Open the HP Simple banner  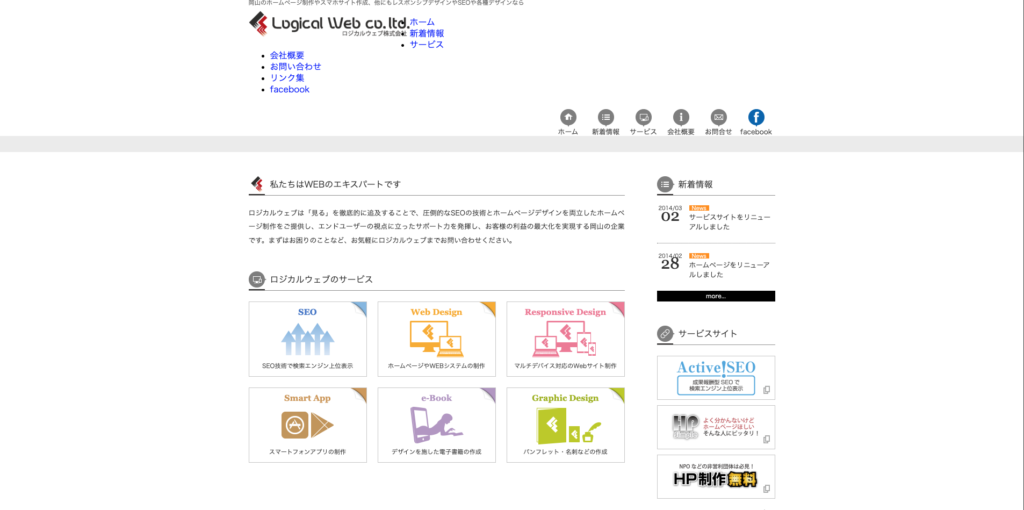tap(716, 427)
